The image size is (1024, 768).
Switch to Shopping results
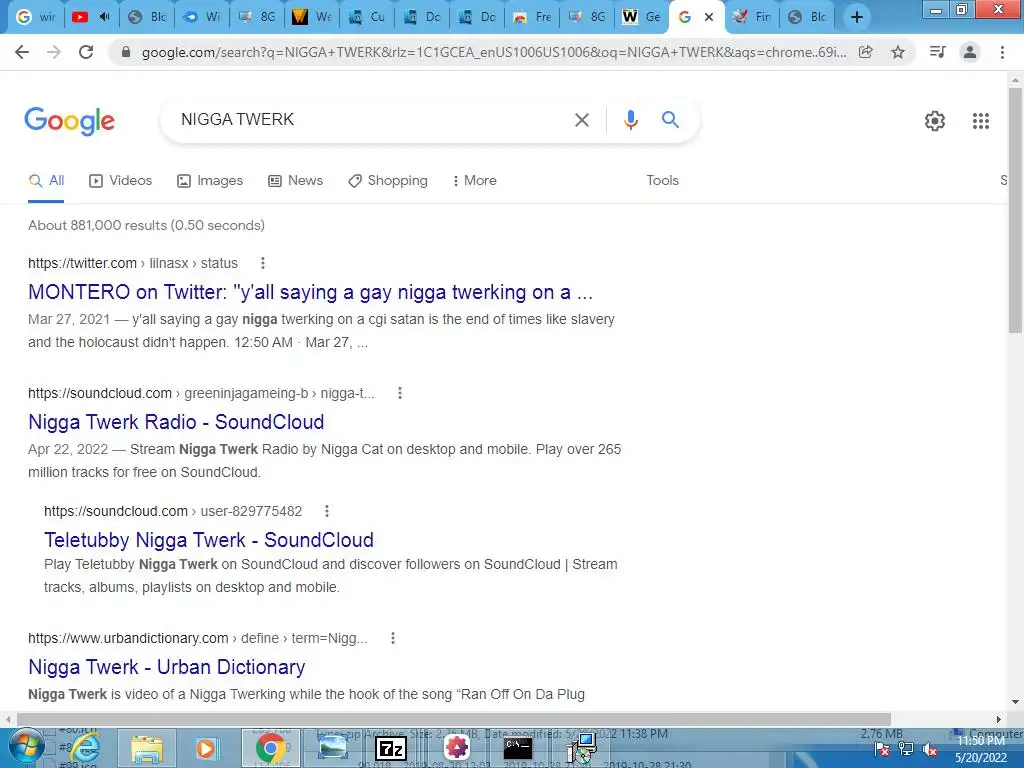(x=388, y=181)
